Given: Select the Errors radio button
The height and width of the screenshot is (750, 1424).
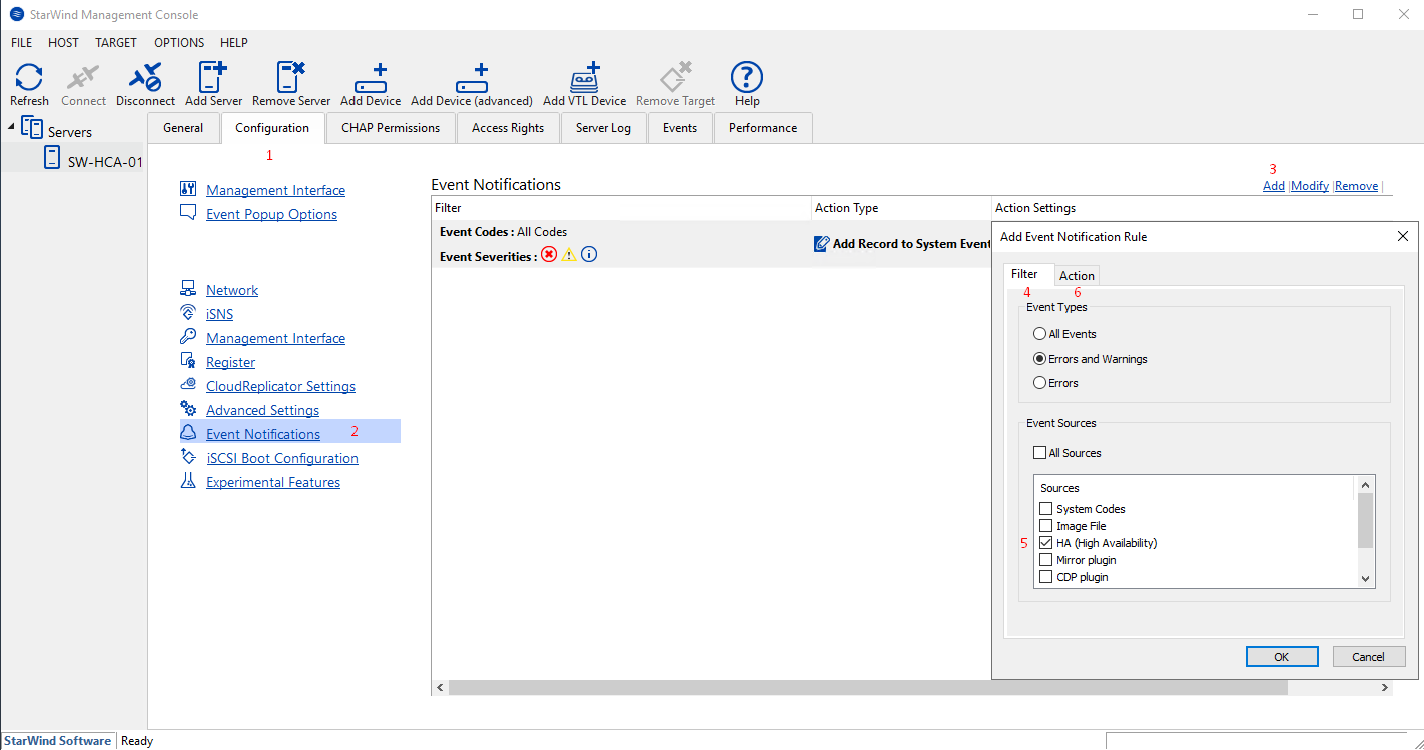Looking at the screenshot, I should pyautogui.click(x=1040, y=383).
